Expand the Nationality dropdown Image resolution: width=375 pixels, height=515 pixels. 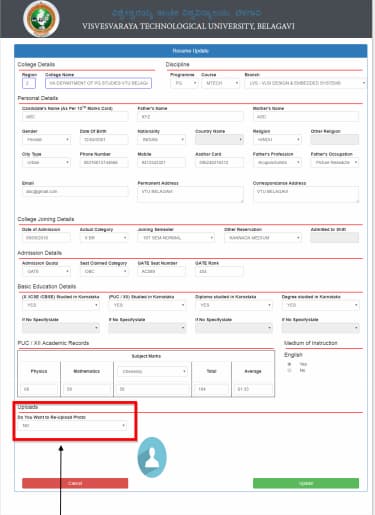click(x=162, y=140)
